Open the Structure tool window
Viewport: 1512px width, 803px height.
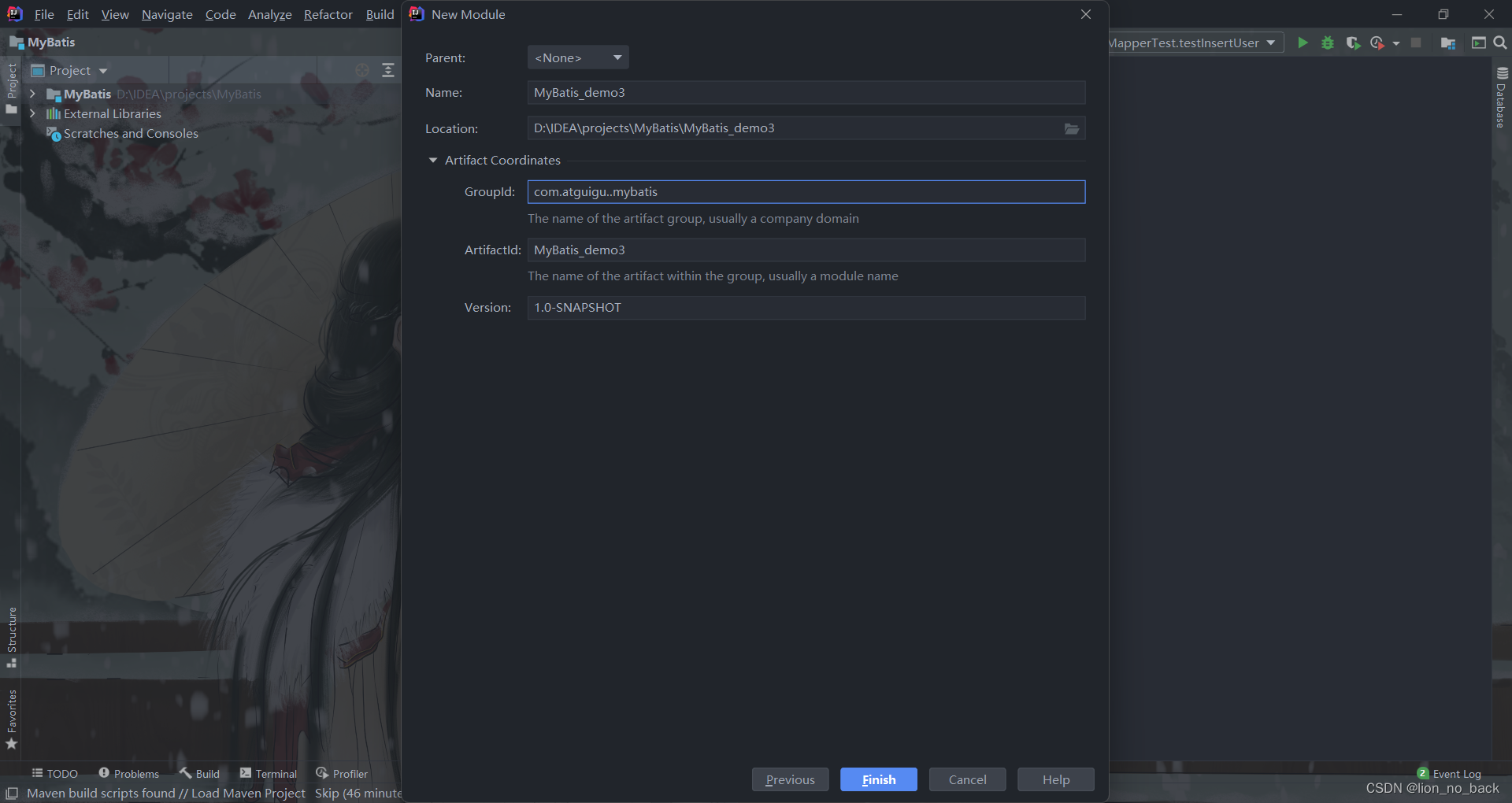click(12, 637)
